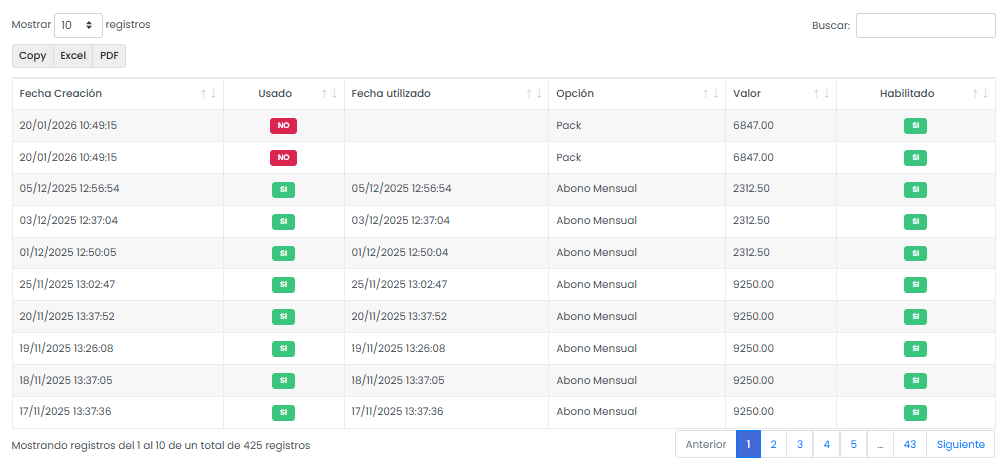The width and height of the screenshot is (1001, 467).
Task: Jump to last page 43
Action: (910, 445)
